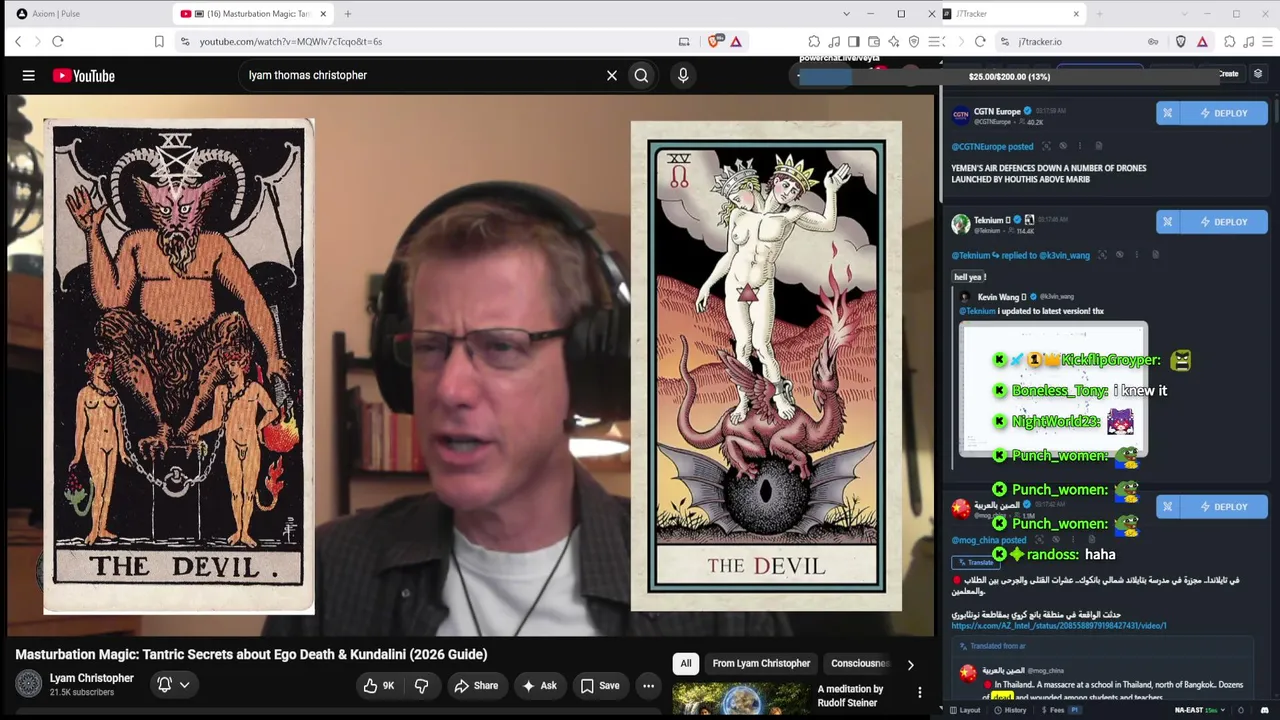Hide the CGTN Europe post with eye icon
This screenshot has height=720, width=1280.
click(1063, 146)
